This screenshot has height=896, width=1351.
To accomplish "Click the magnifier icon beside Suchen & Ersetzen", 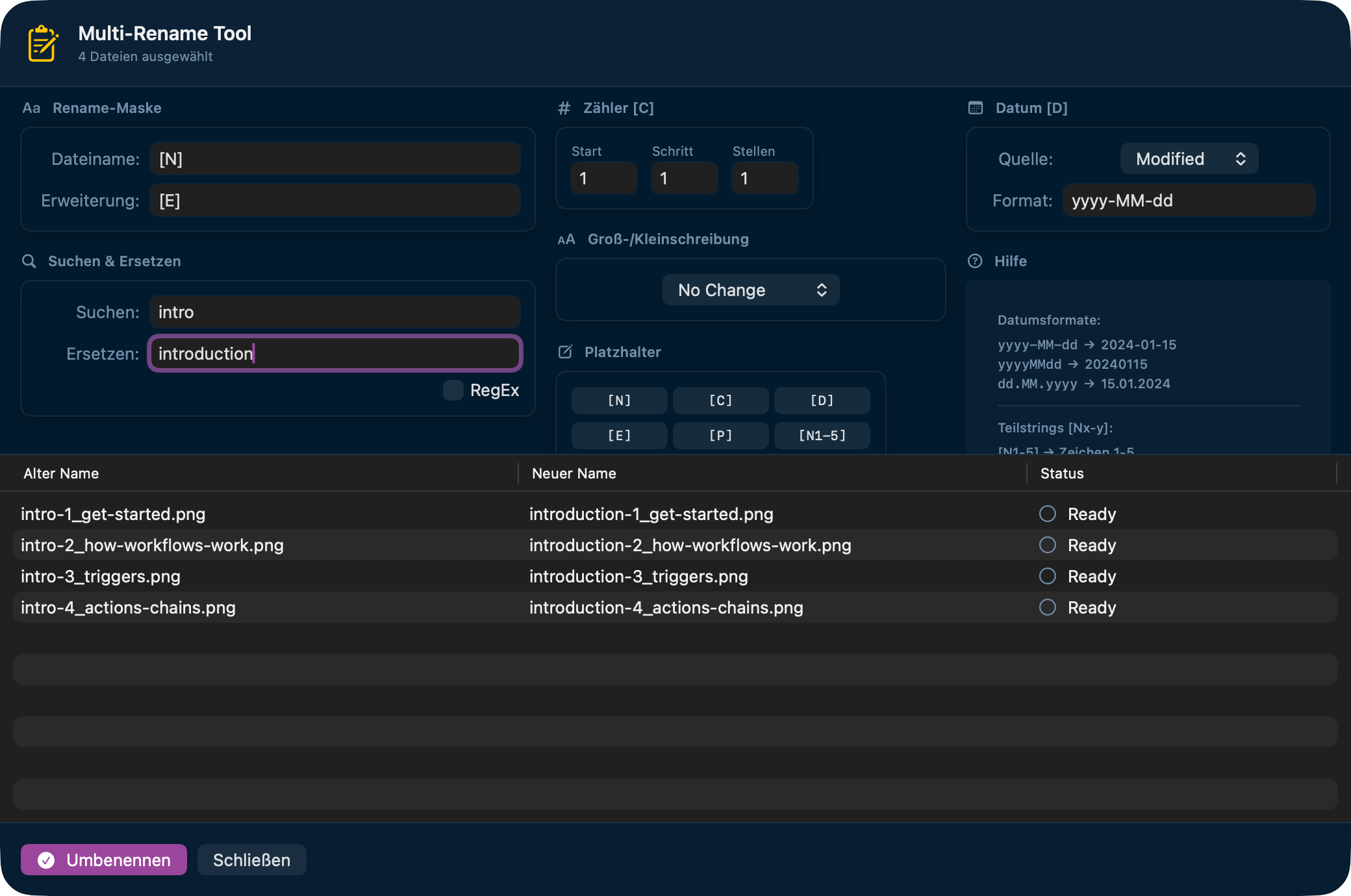I will [29, 261].
